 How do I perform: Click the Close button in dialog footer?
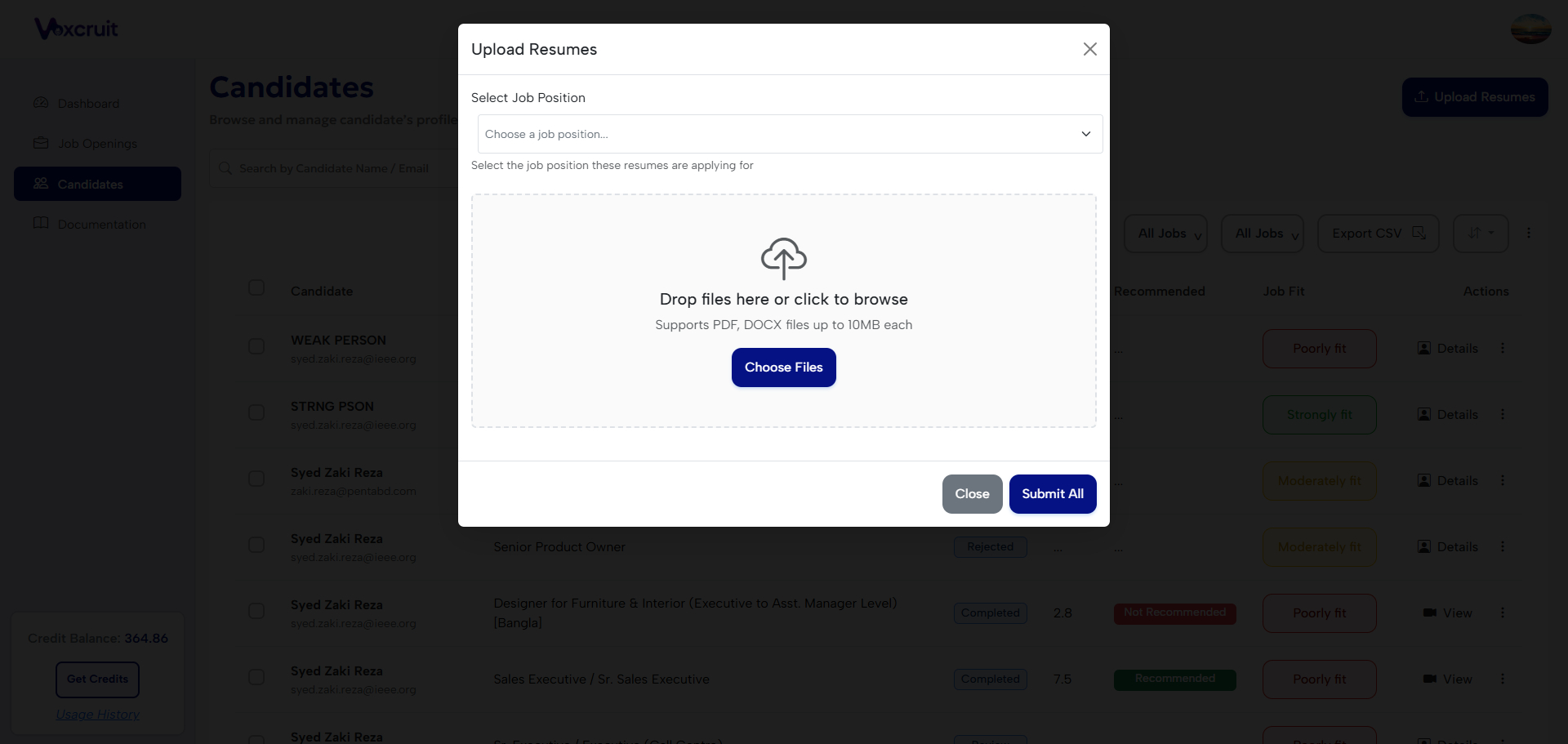click(x=972, y=494)
